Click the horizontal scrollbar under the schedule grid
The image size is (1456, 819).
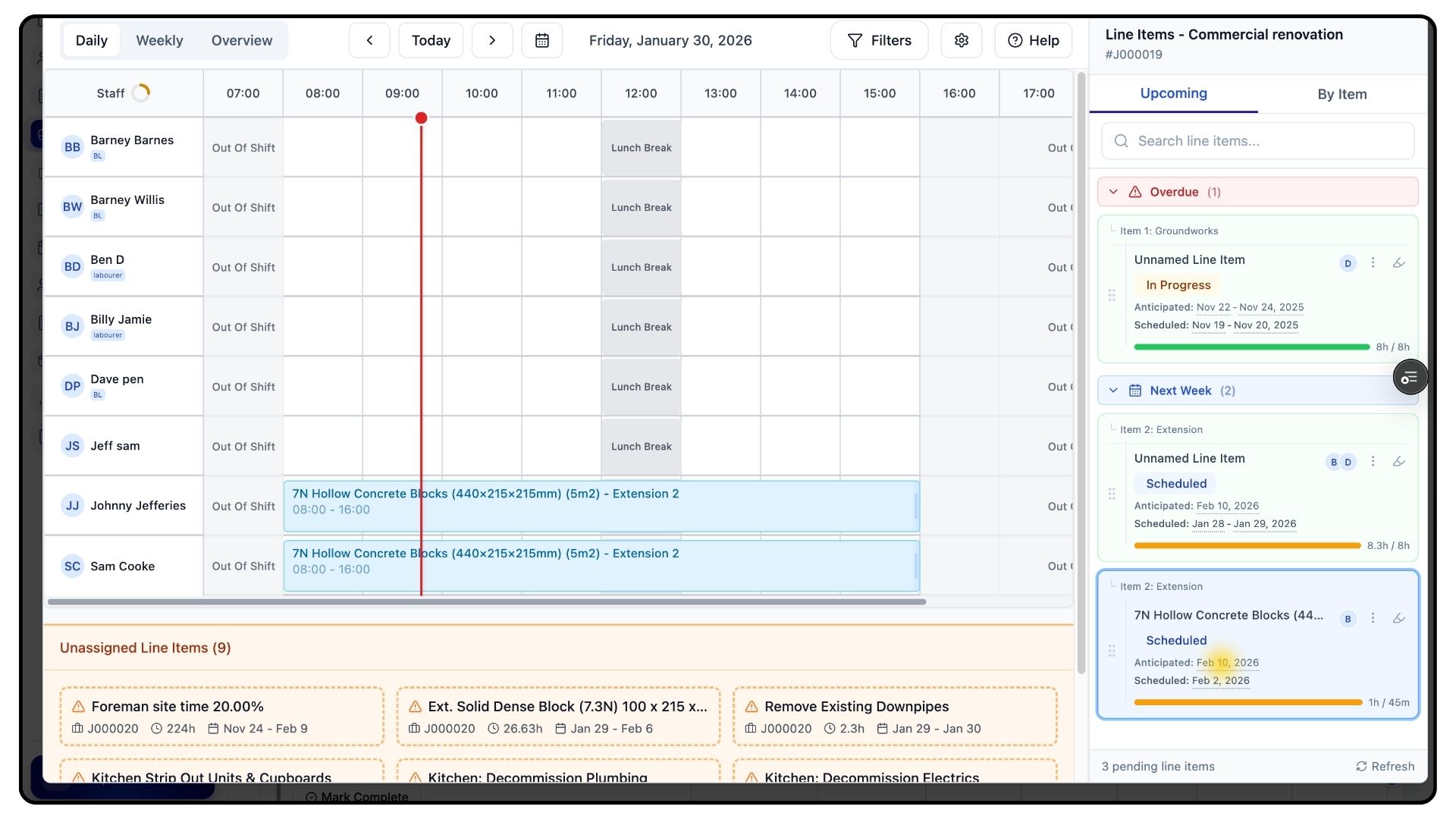[485, 602]
